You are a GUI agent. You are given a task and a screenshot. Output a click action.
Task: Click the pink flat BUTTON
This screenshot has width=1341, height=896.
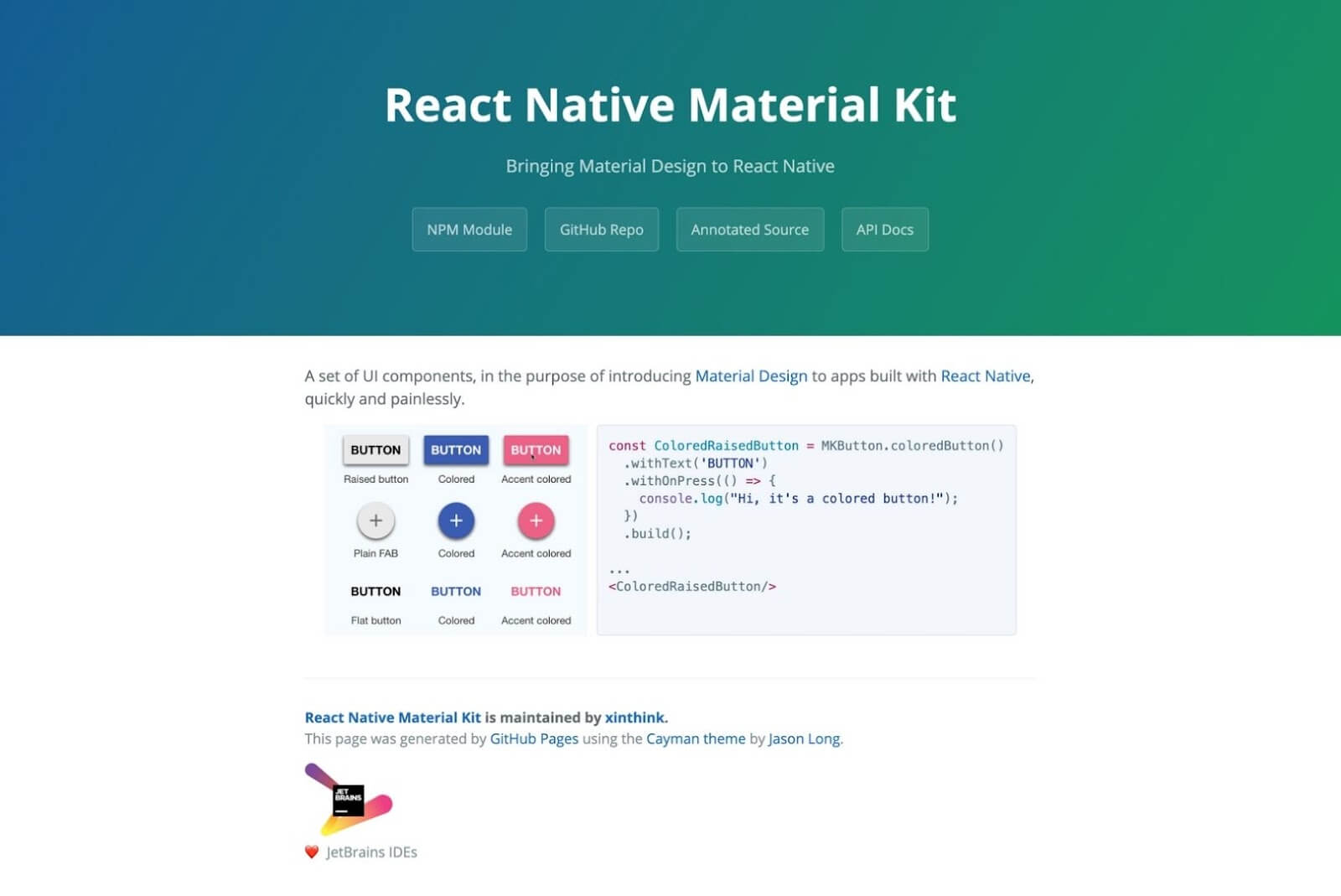pyautogui.click(x=536, y=592)
